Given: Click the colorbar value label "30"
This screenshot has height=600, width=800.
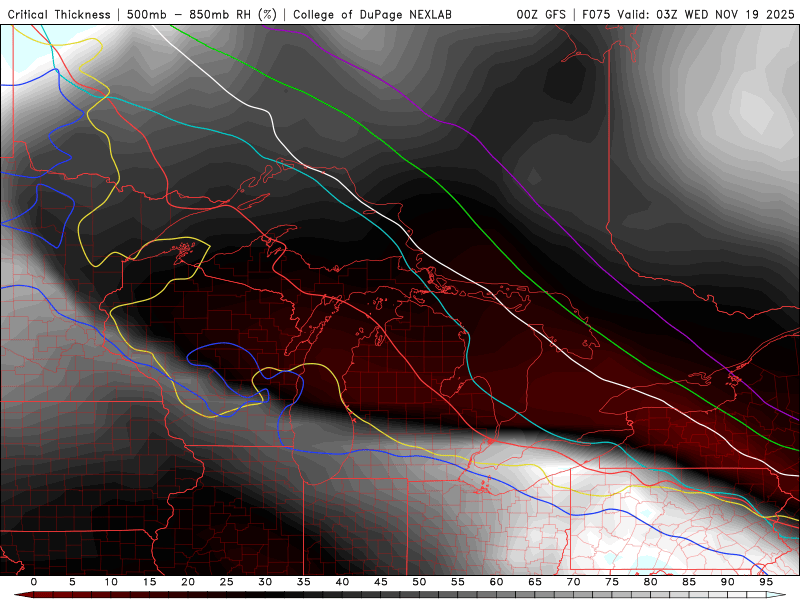Looking at the screenshot, I should tap(265, 582).
